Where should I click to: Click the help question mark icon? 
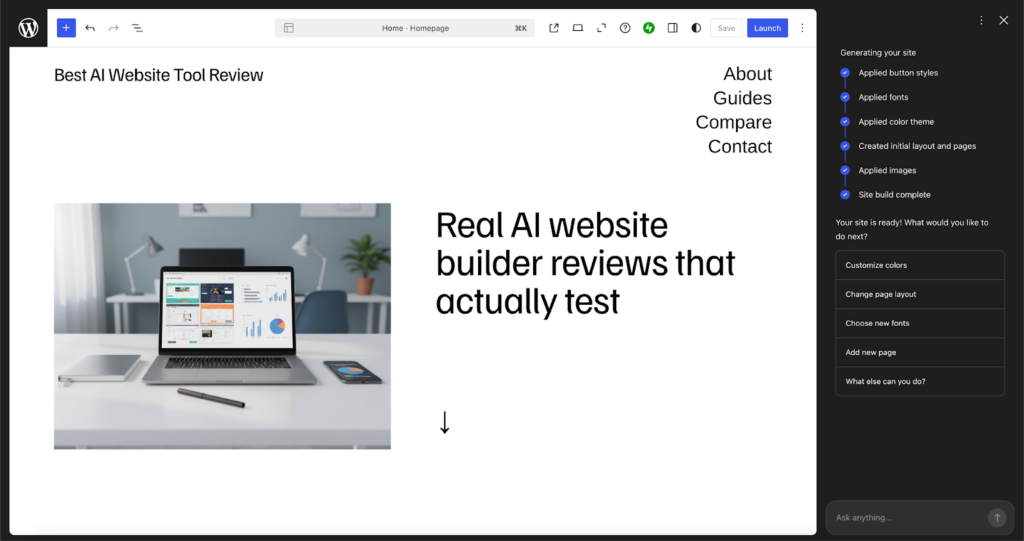[x=625, y=28]
